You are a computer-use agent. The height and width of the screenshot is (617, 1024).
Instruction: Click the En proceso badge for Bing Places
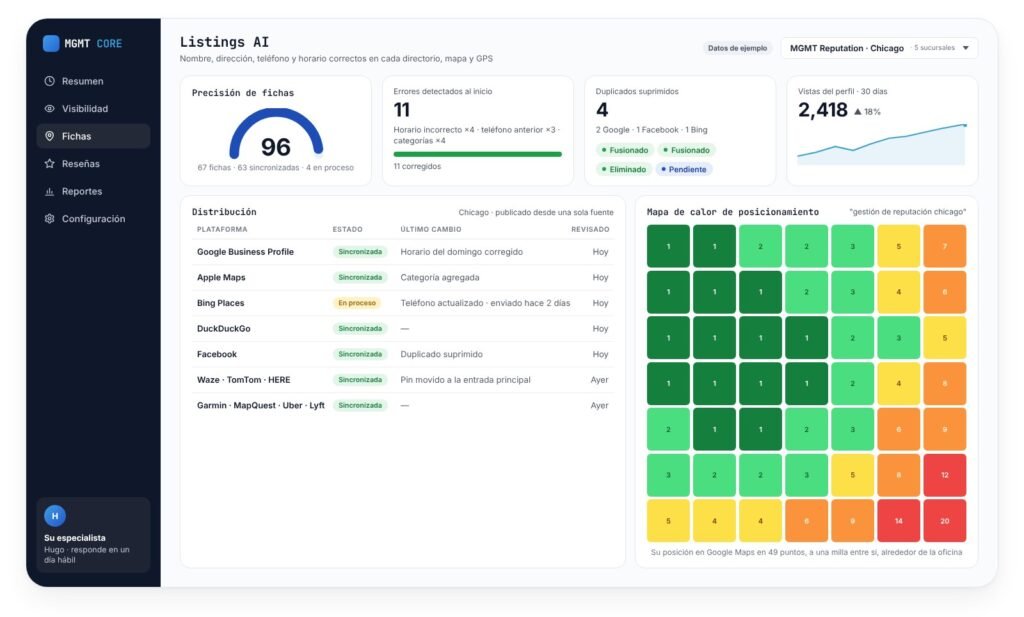pos(357,303)
